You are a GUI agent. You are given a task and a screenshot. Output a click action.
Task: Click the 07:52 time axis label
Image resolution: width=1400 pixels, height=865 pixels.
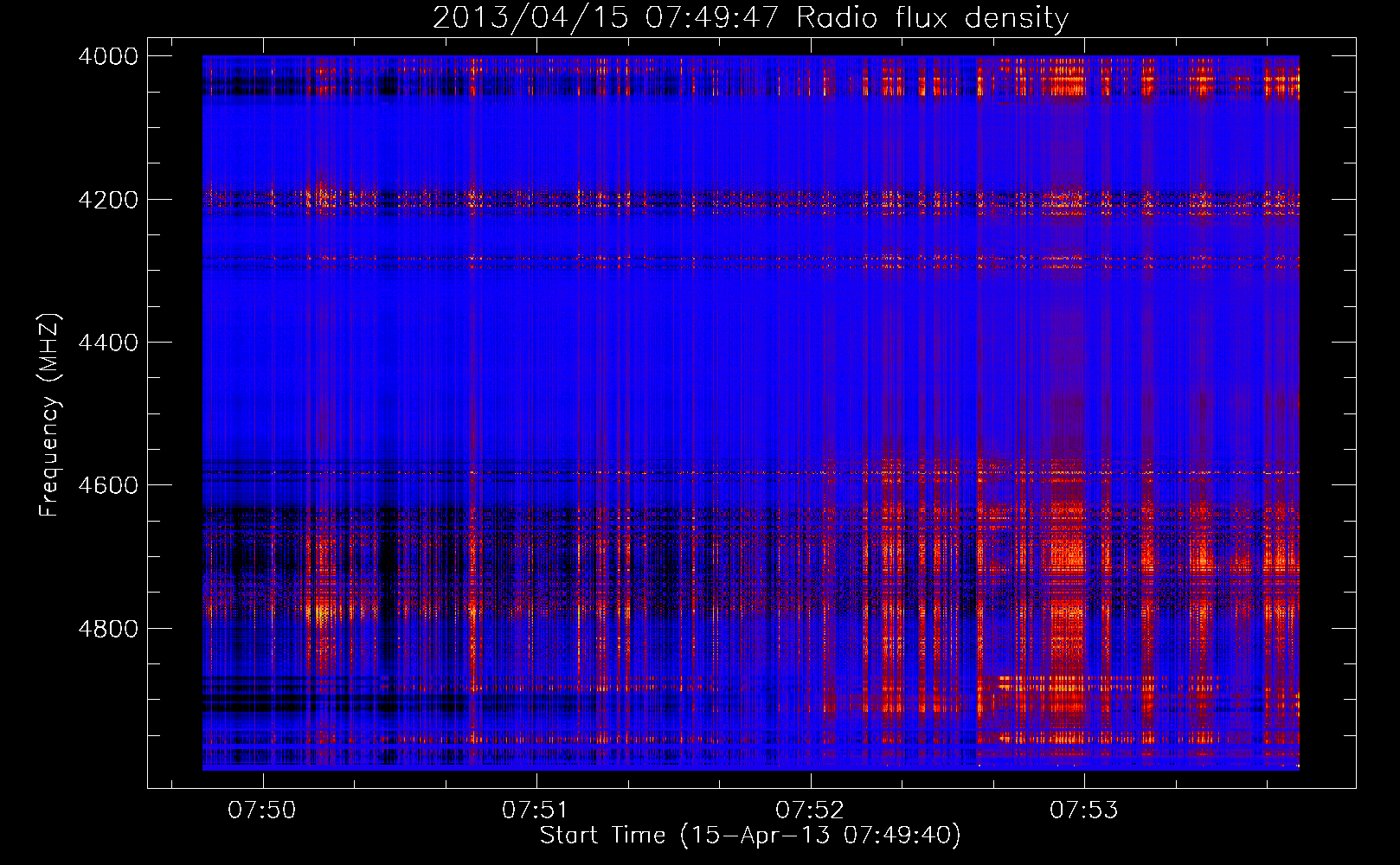[810, 810]
